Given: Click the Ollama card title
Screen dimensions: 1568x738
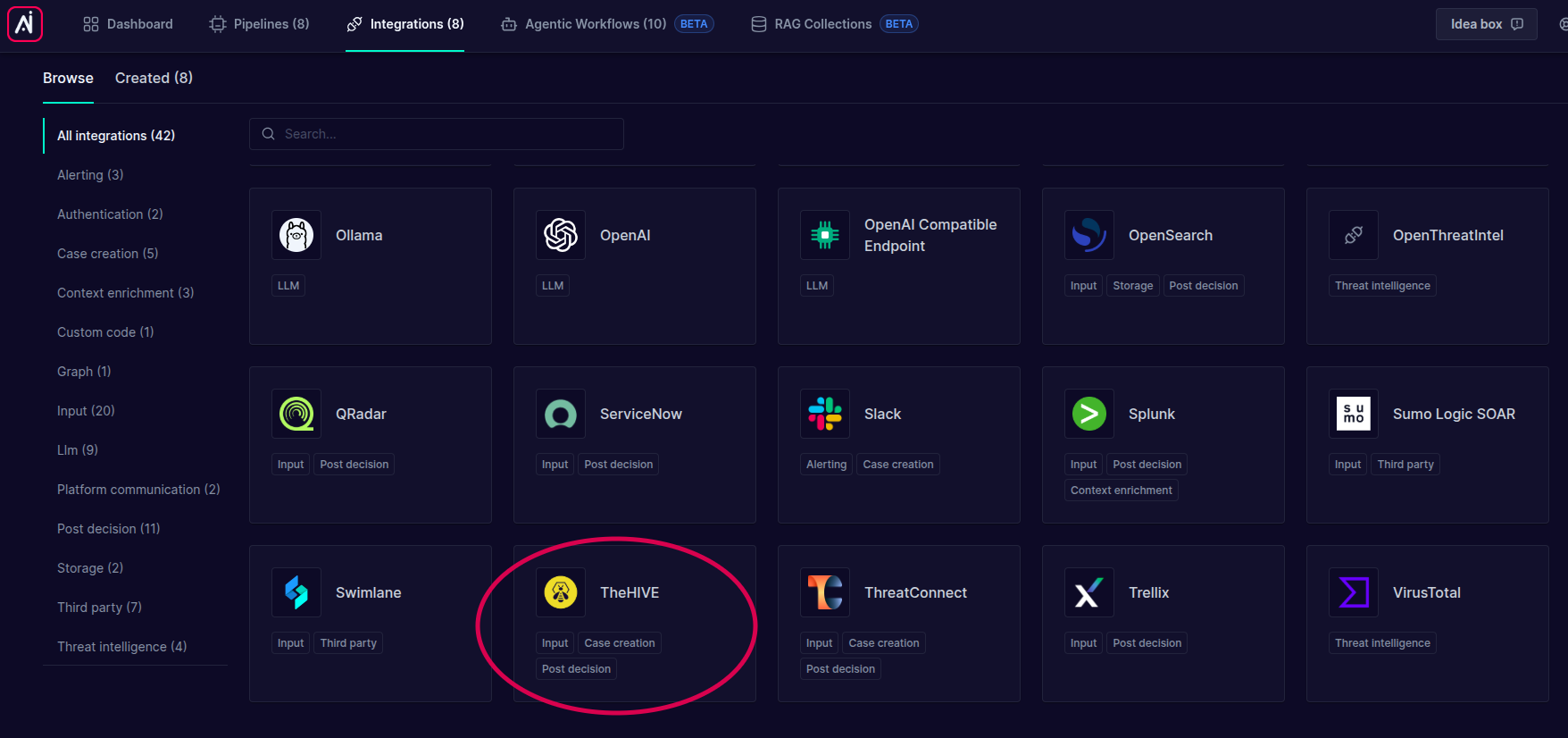Looking at the screenshot, I should pos(359,235).
